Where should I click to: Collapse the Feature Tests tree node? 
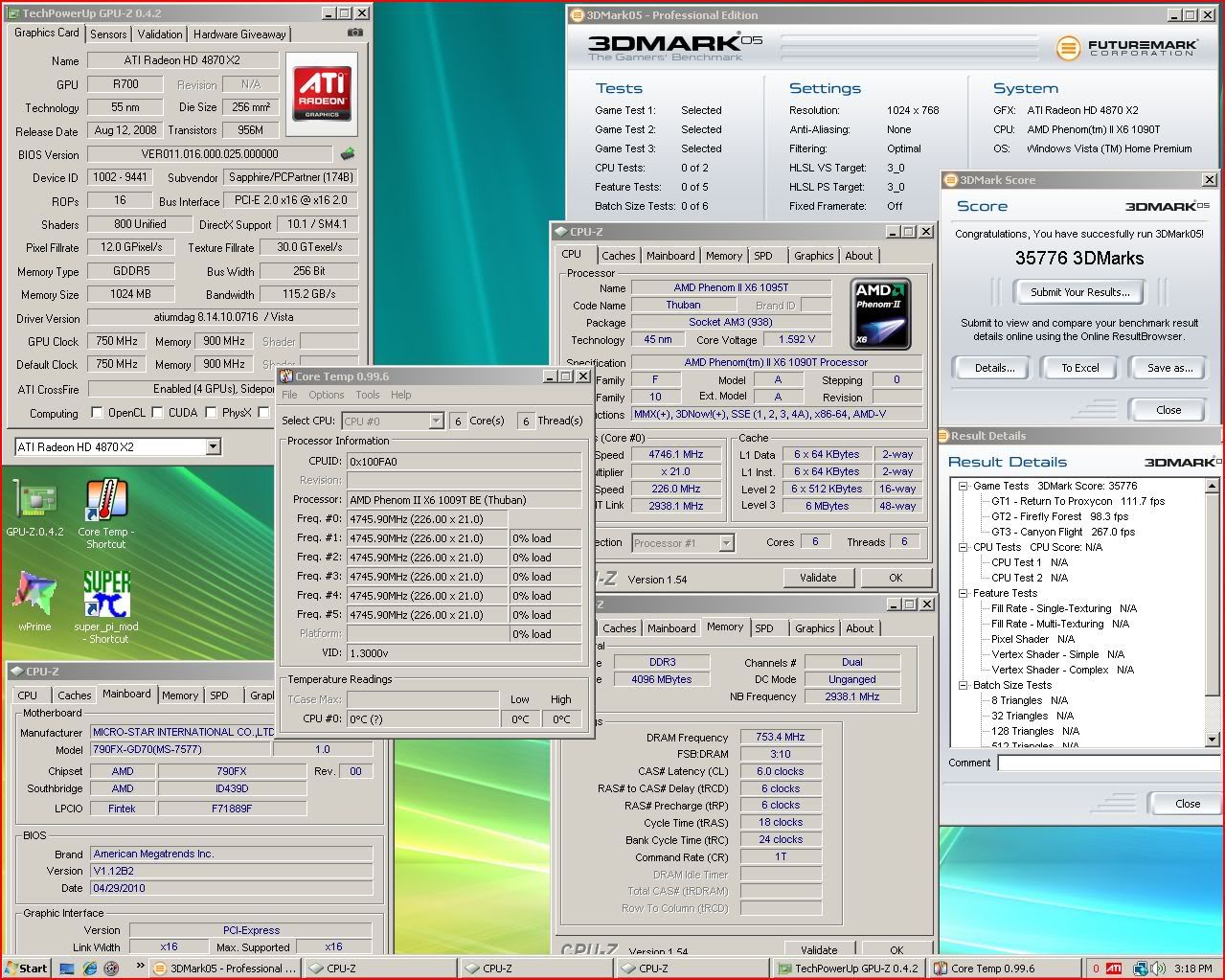pos(964,593)
